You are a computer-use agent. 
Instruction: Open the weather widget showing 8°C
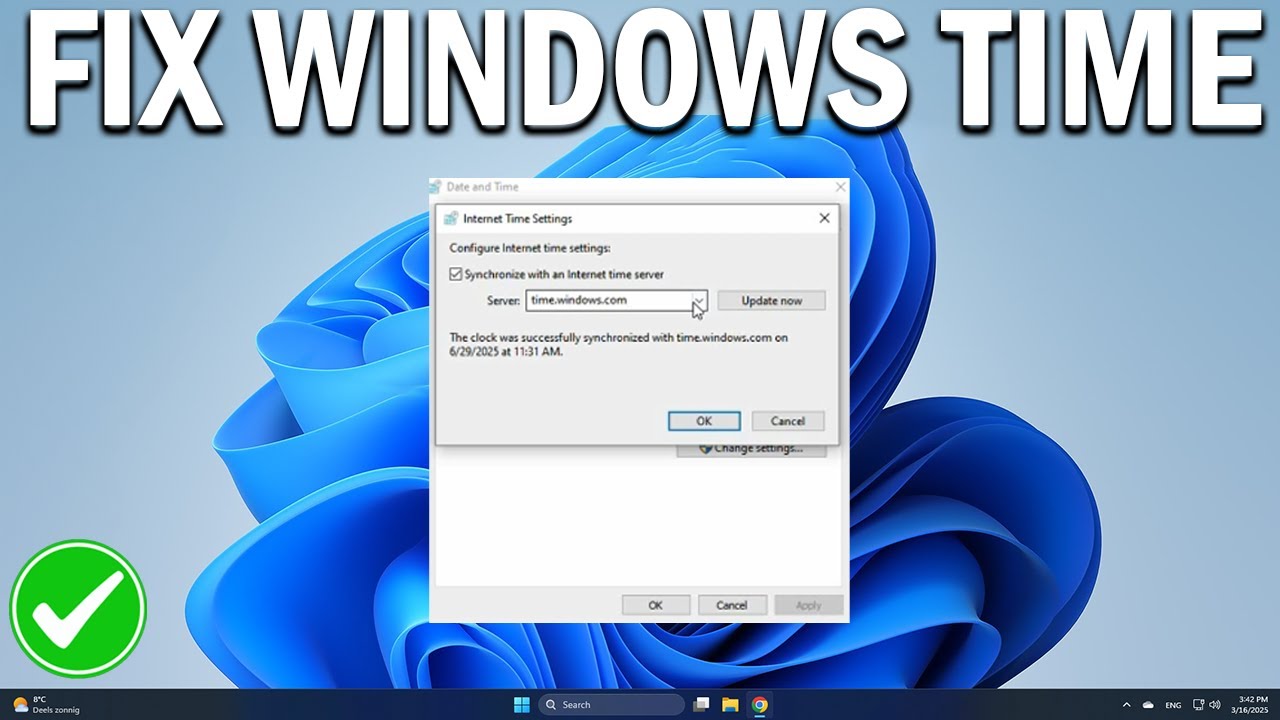pyautogui.click(x=46, y=705)
